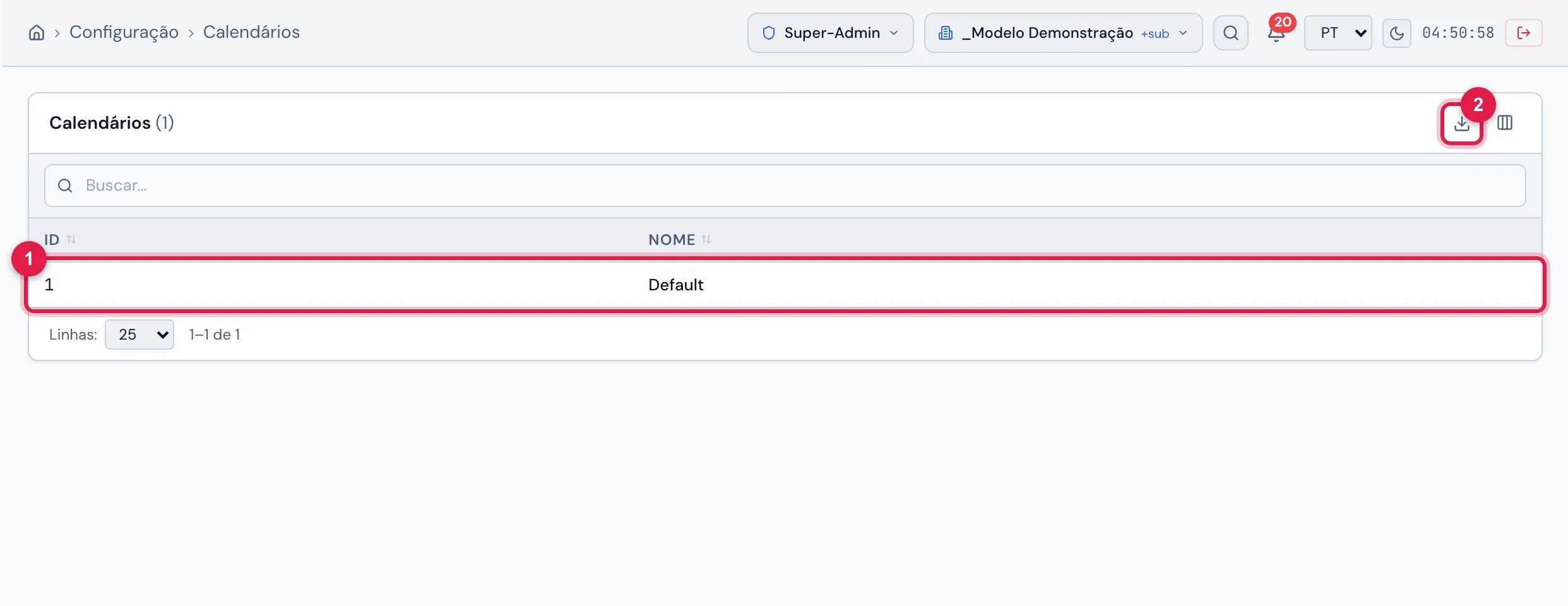Sort table by NOME column header
Image resolution: width=1568 pixels, height=606 pixels.
[x=679, y=240]
